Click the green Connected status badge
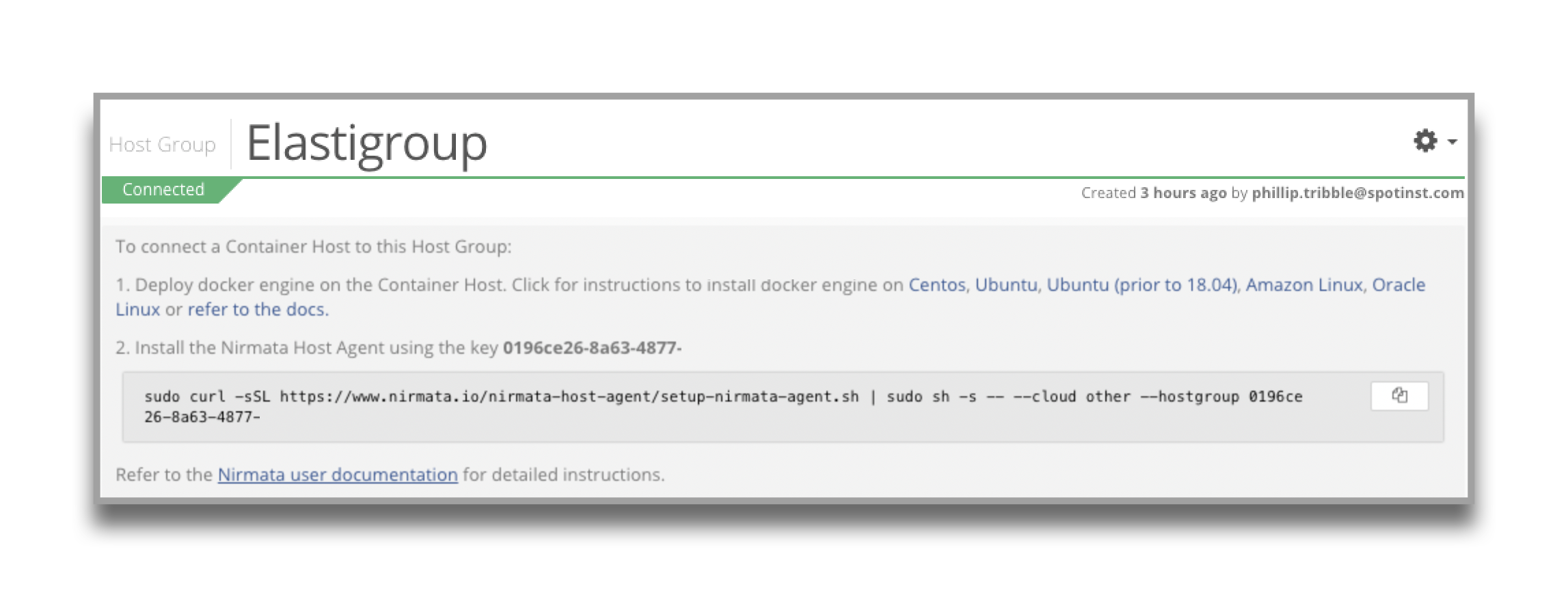Viewport: 1568px width, 597px height. tap(163, 190)
